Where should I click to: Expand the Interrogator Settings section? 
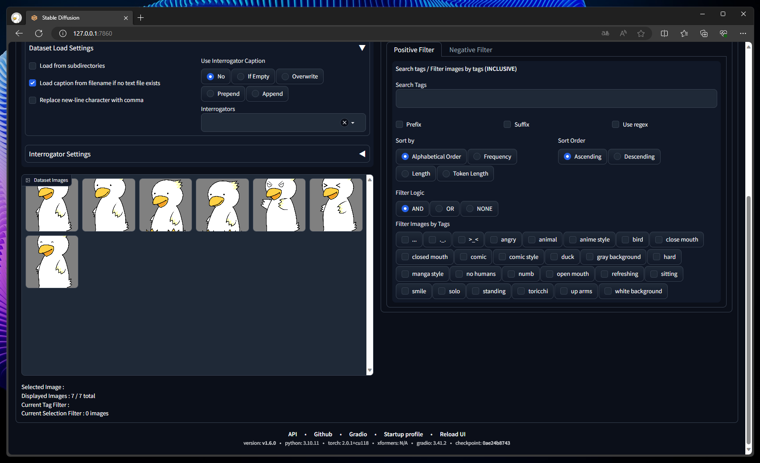(362, 154)
